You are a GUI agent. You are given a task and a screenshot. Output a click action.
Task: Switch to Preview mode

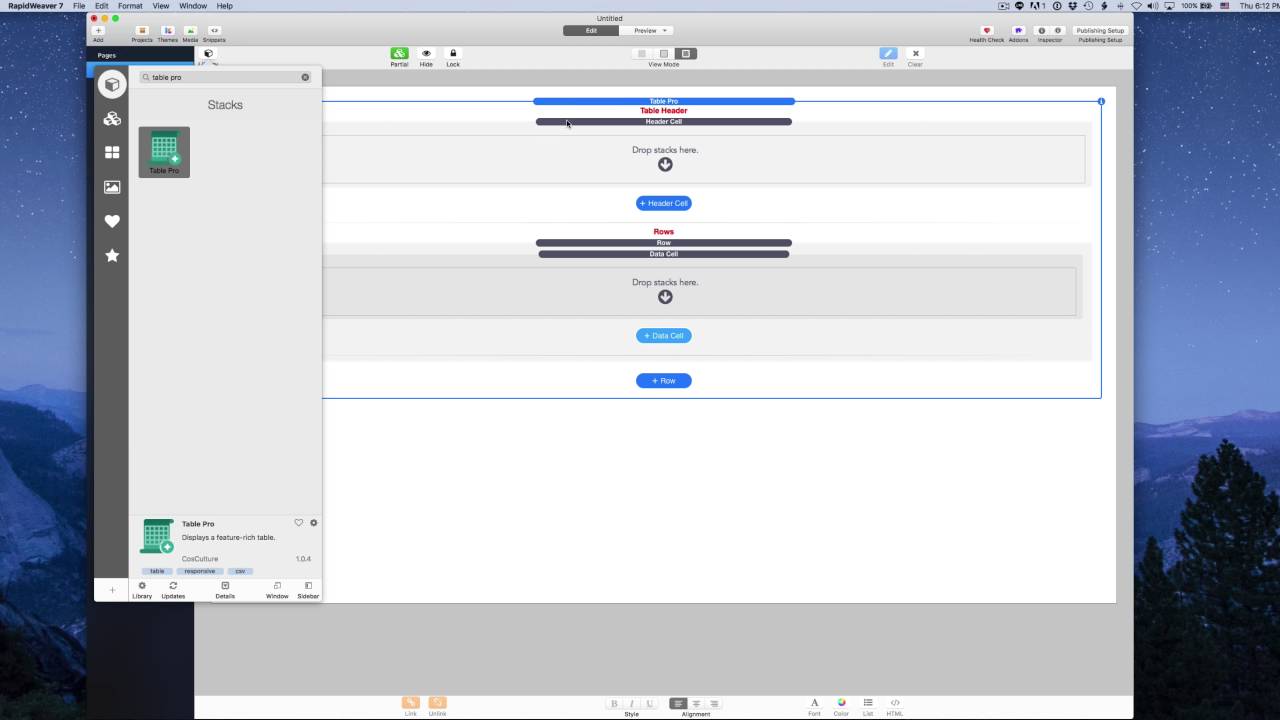tap(646, 31)
